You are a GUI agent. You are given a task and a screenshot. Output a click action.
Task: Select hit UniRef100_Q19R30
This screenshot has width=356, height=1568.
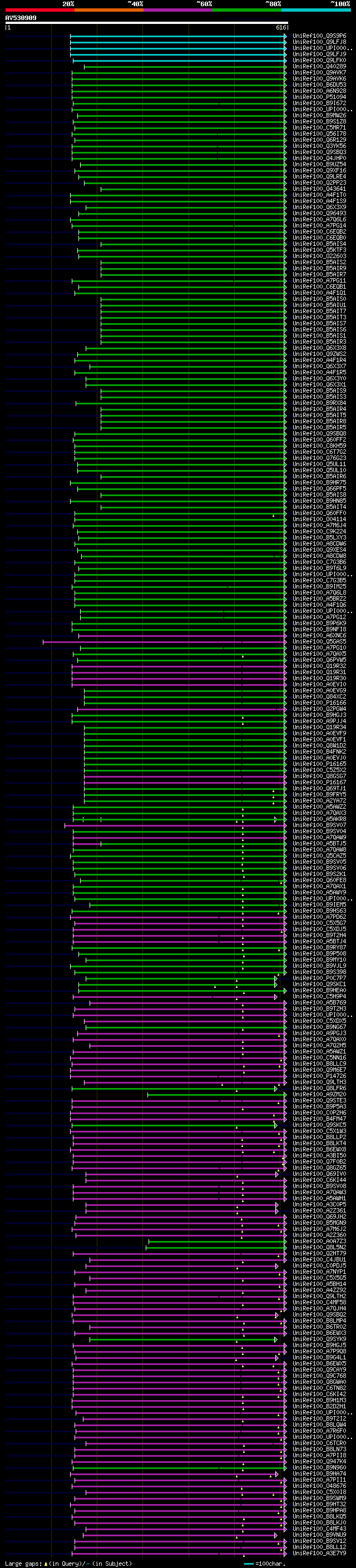(319, 678)
